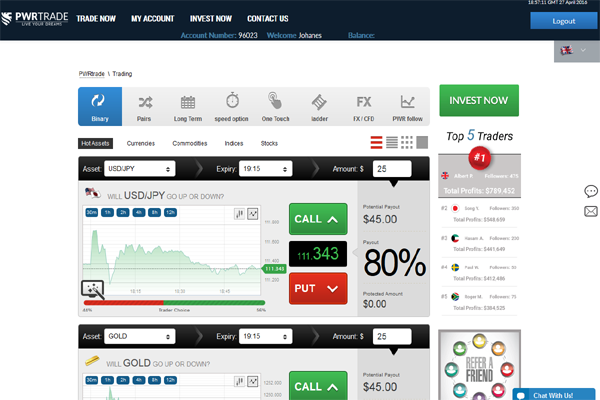Show candlestick chart for USD/JPY
This screenshot has width=600, height=400.
240,214
